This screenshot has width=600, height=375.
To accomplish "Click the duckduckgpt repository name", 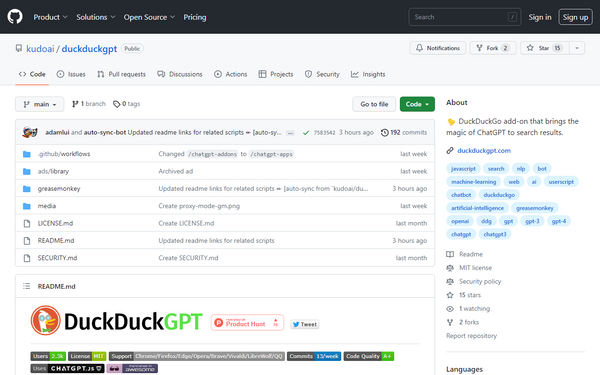I will [x=89, y=49].
